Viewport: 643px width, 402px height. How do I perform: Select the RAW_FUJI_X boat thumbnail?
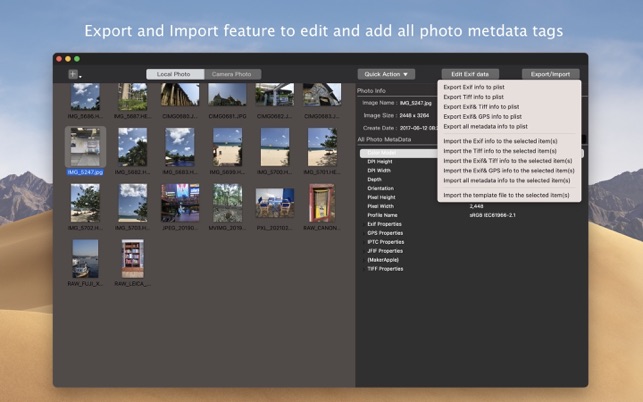click(x=85, y=259)
